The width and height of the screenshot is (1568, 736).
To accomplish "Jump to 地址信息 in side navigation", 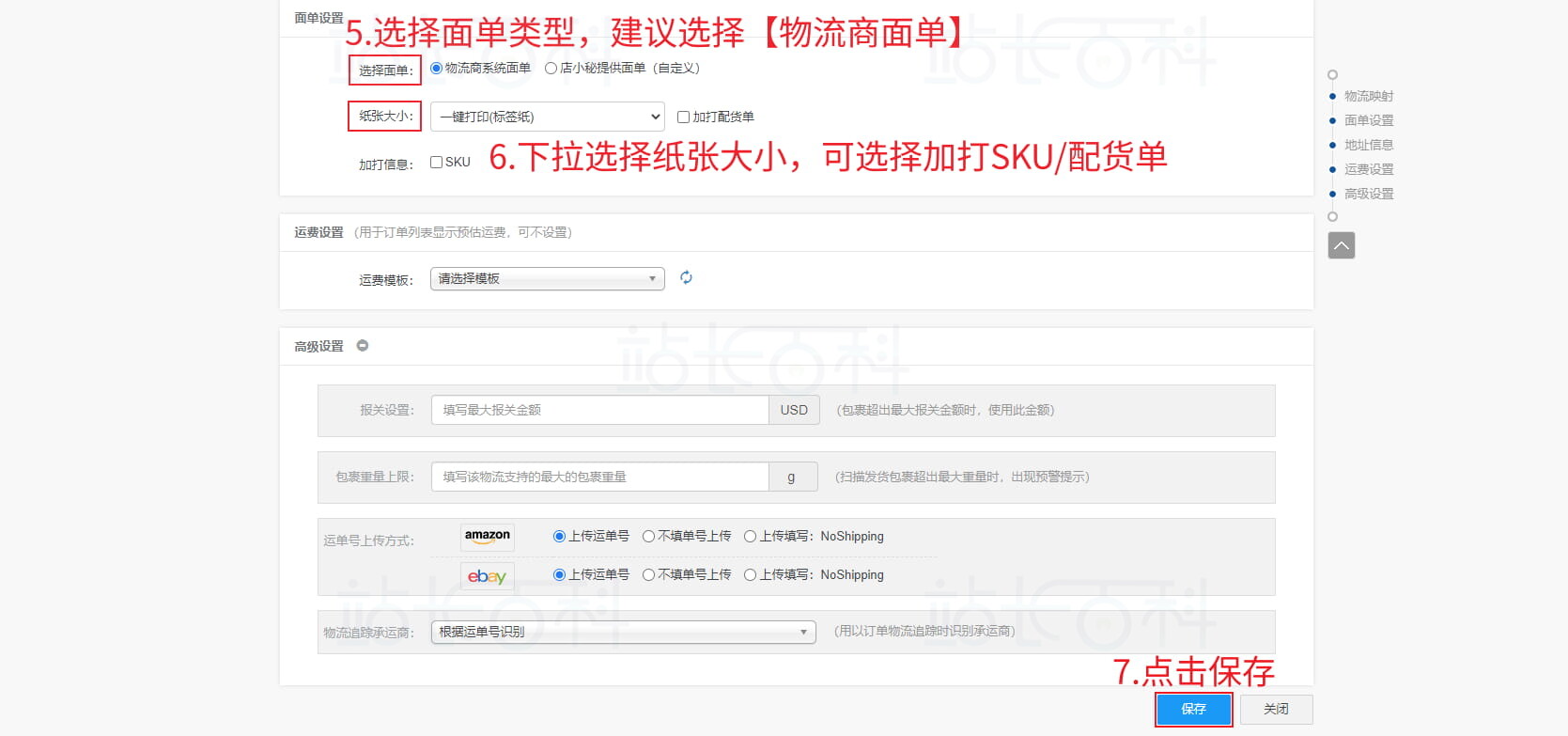I will click(1368, 145).
